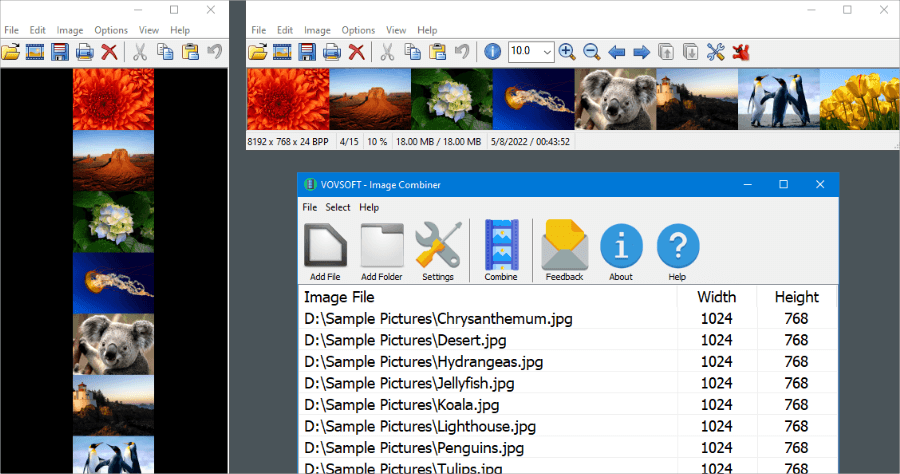The height and width of the screenshot is (474, 900).
Task: Click the print icon in right viewer window
Action: pos(332,52)
